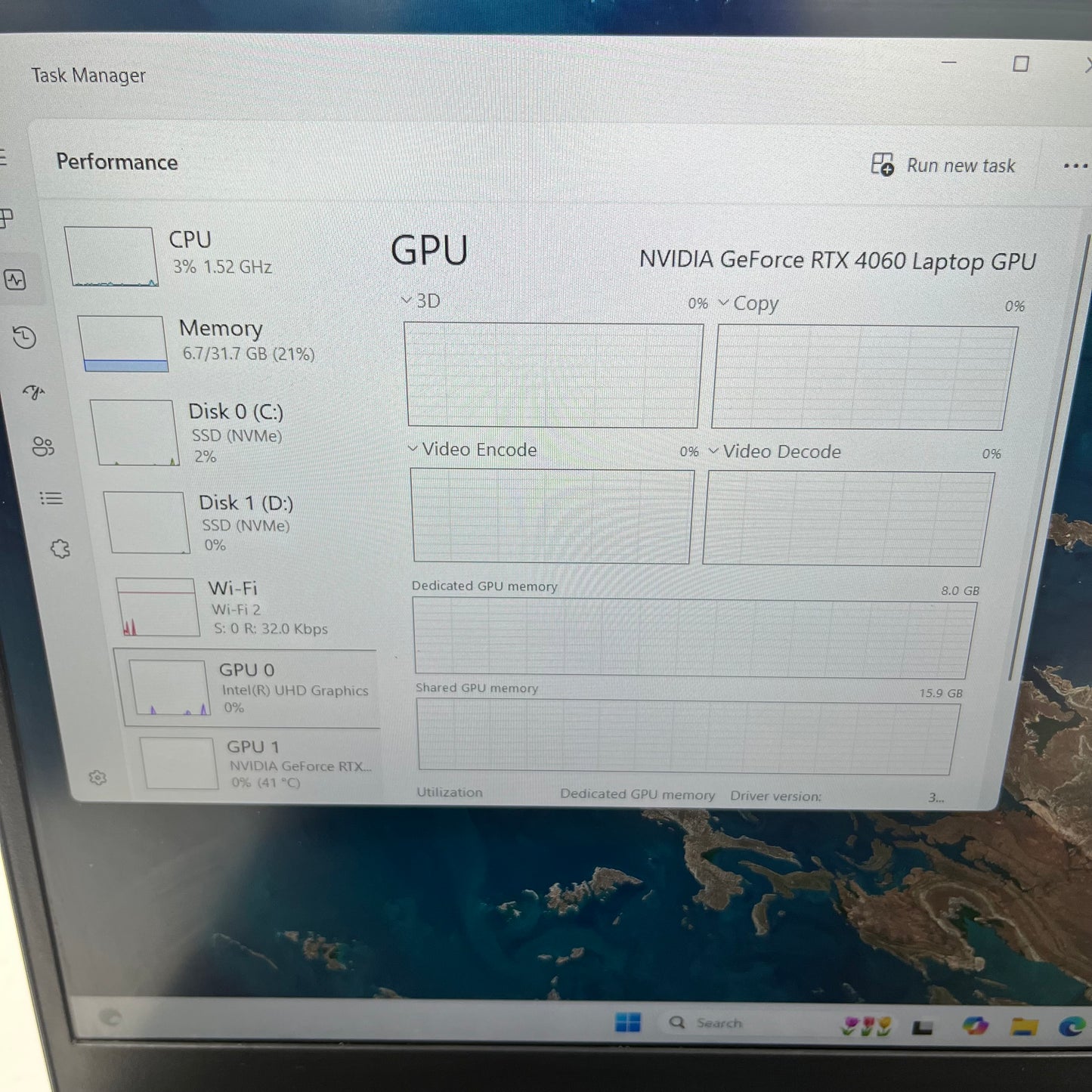The width and height of the screenshot is (1092, 1092).
Task: Click the CPU mini graph thumbnail
Action: click(x=111, y=257)
